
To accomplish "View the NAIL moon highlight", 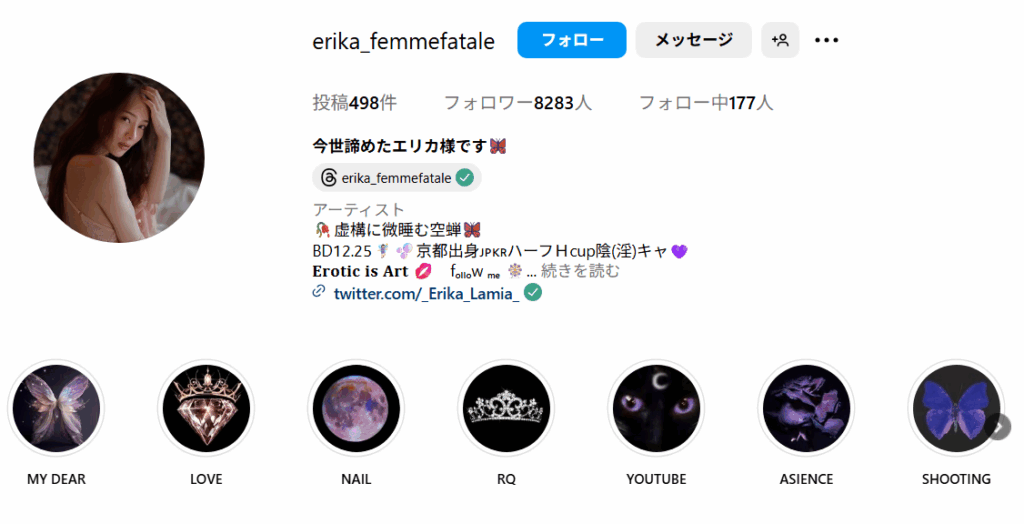I will point(356,408).
